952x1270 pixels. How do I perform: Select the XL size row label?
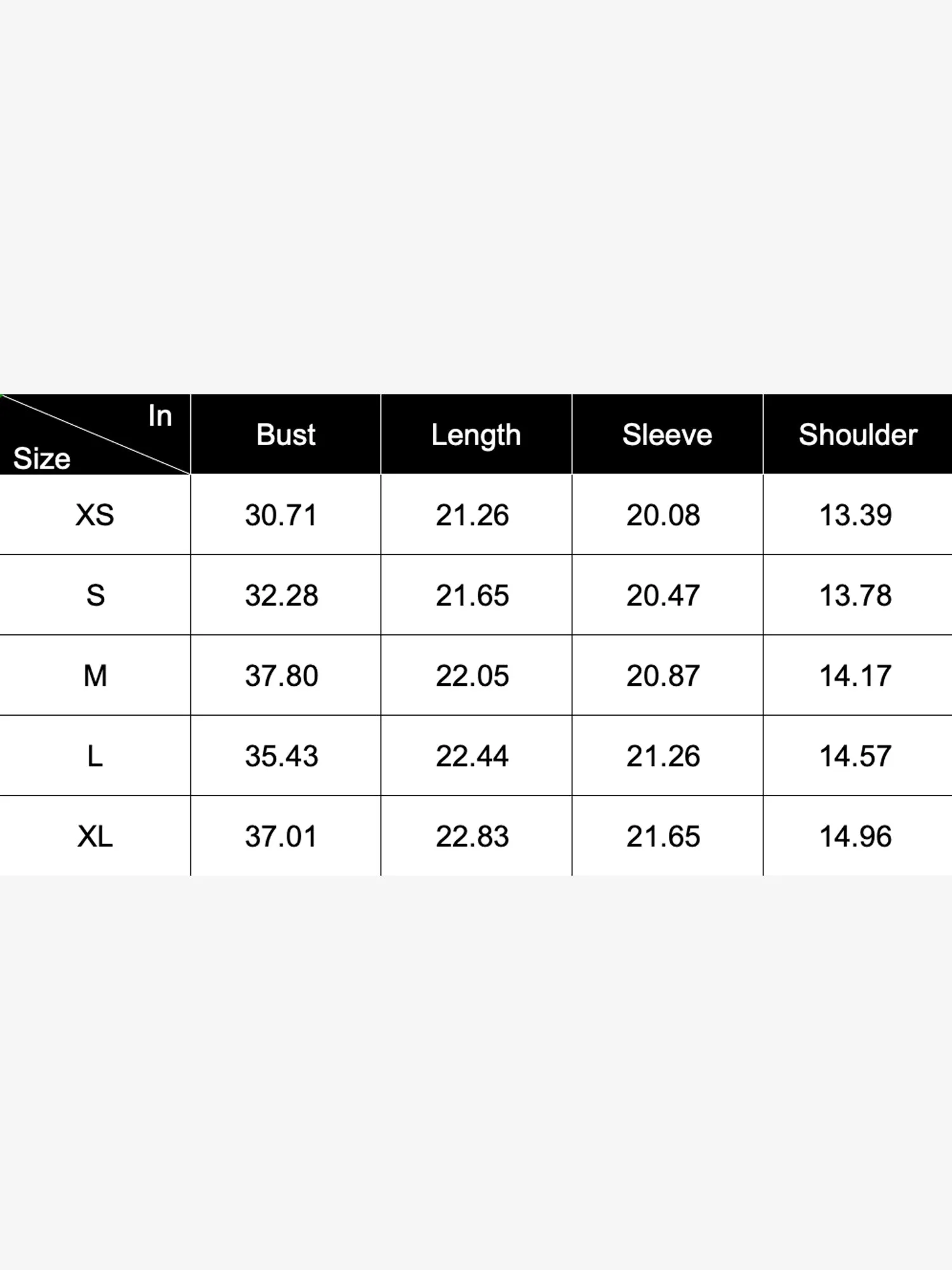coord(95,836)
